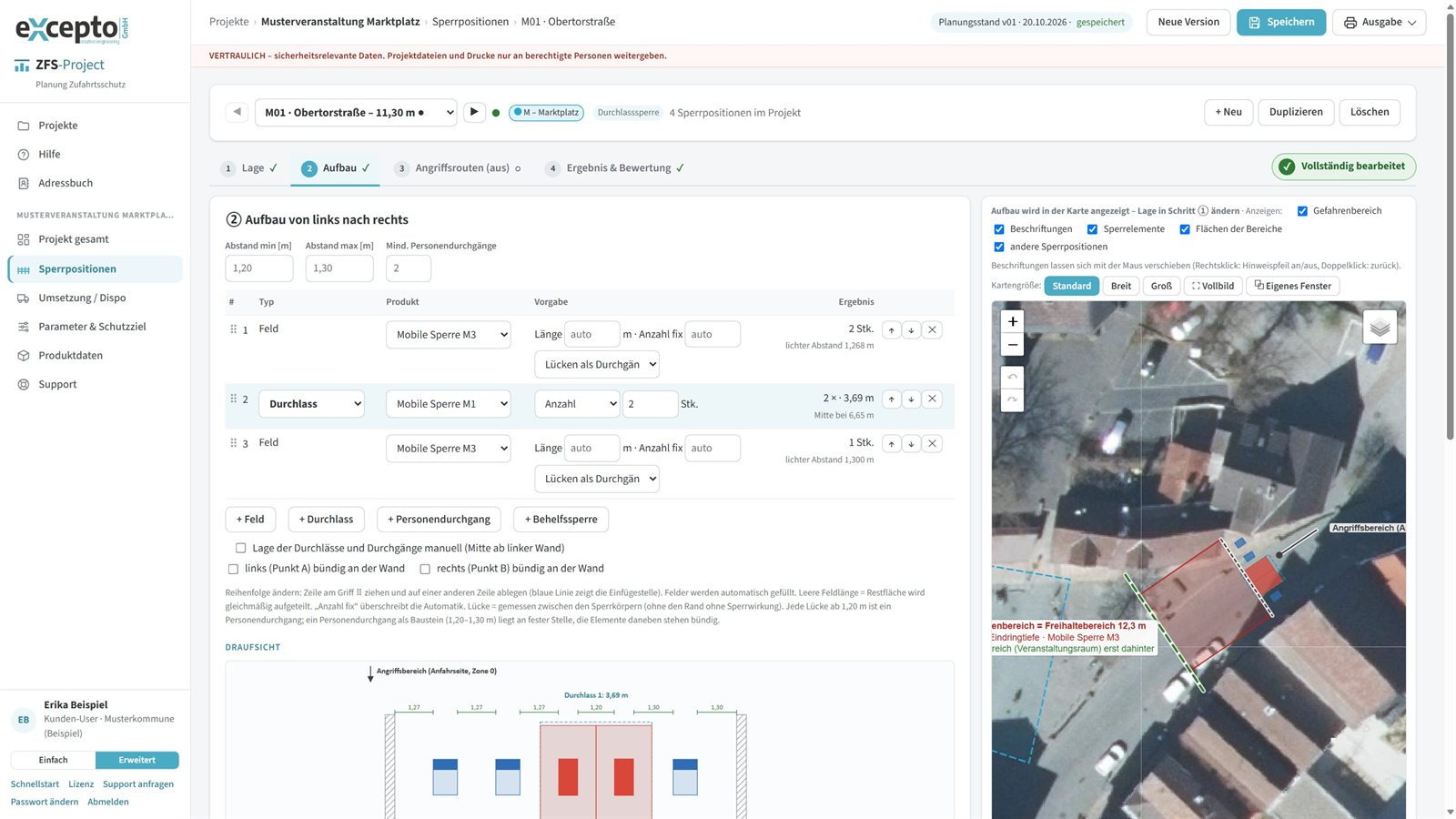Go to next Sperrposition arrow
1456x819 pixels.
(474, 112)
